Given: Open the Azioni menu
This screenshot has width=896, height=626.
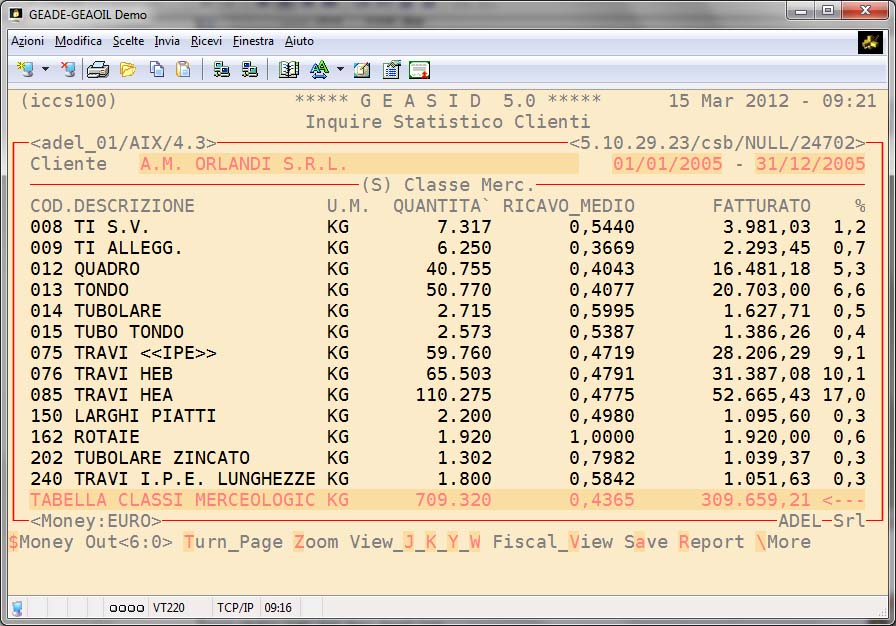Looking at the screenshot, I should coord(27,41).
